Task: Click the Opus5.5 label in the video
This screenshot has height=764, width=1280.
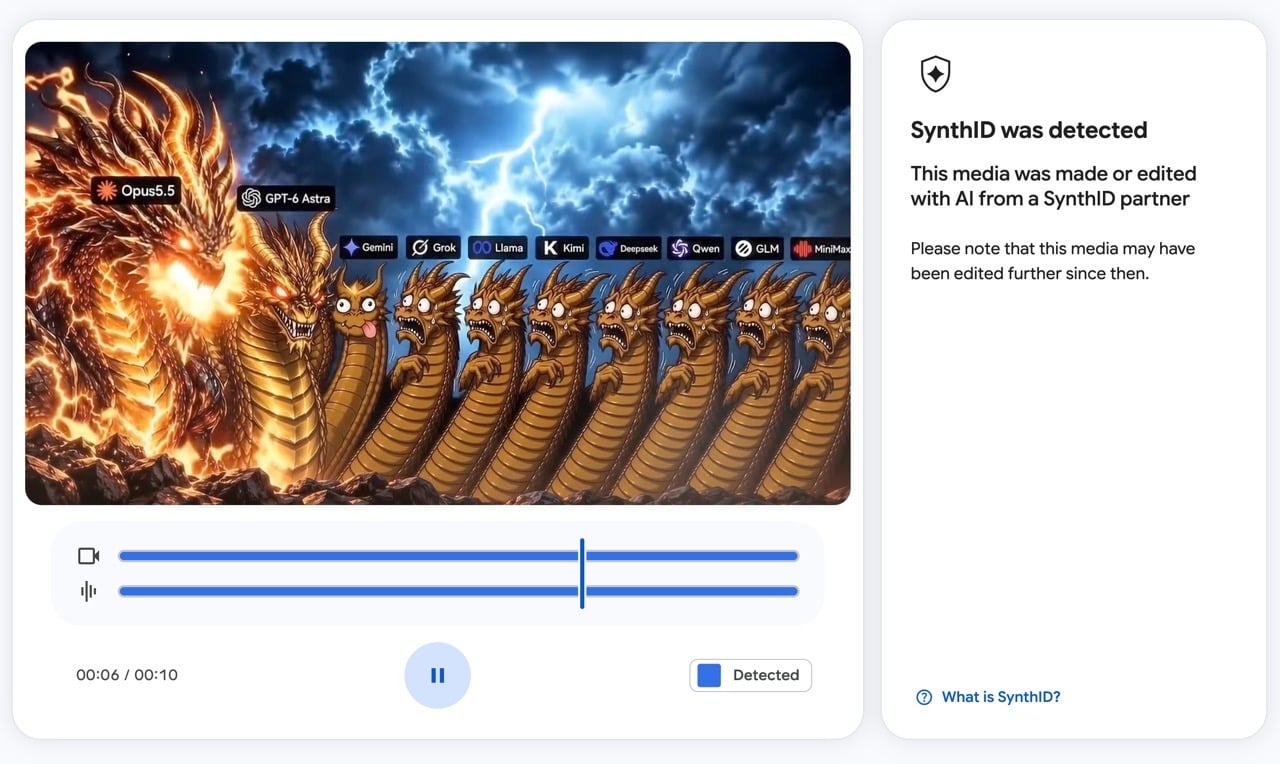Action: 136,190
